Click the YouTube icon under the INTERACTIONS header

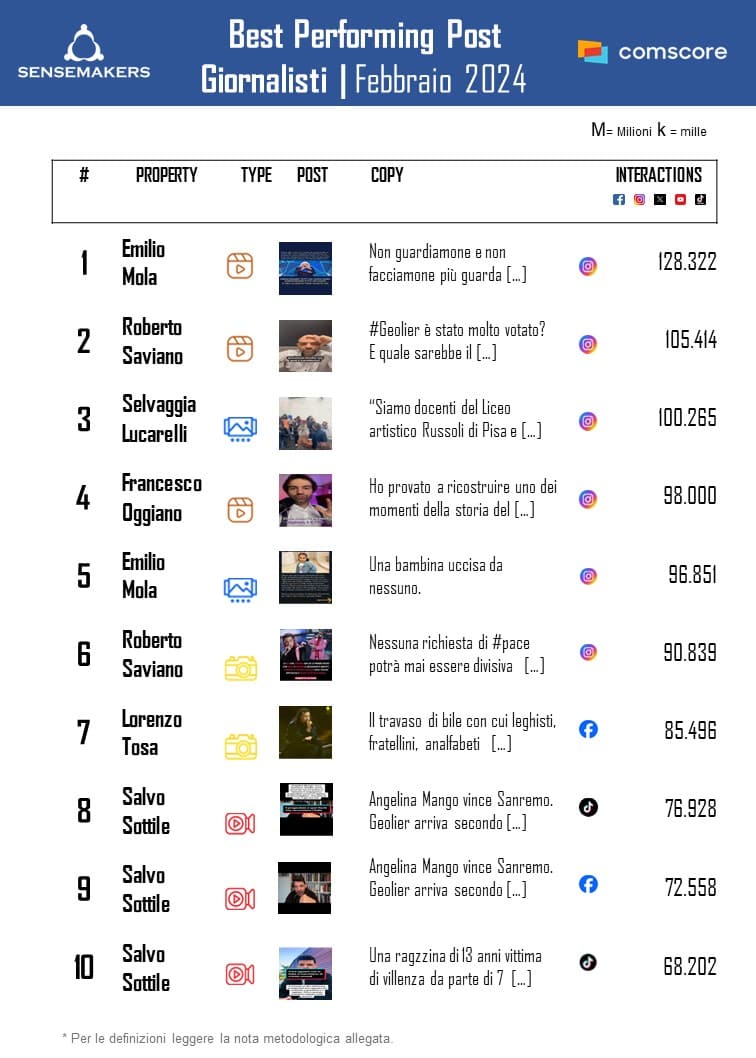[680, 199]
